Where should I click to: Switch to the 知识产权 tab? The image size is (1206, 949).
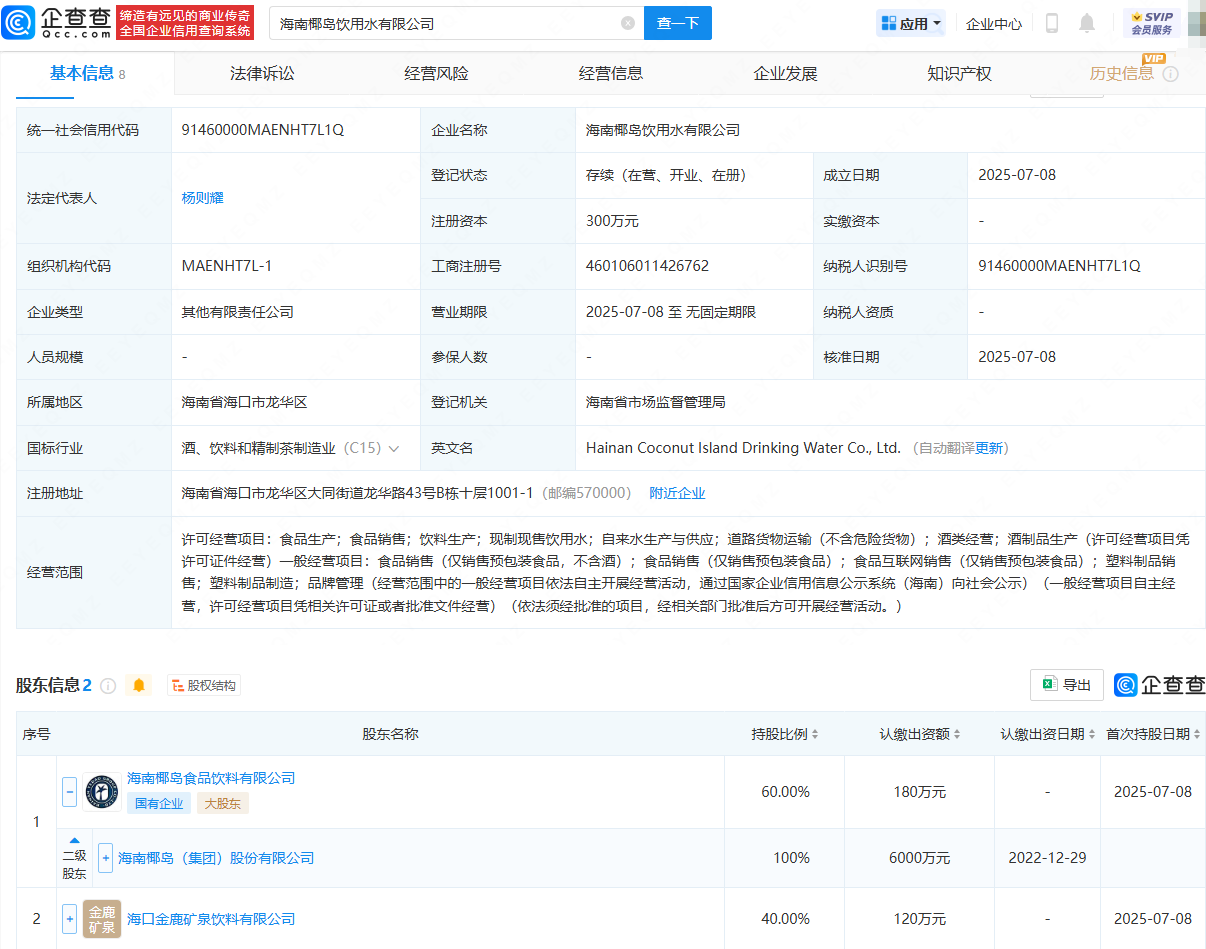[x=959, y=74]
